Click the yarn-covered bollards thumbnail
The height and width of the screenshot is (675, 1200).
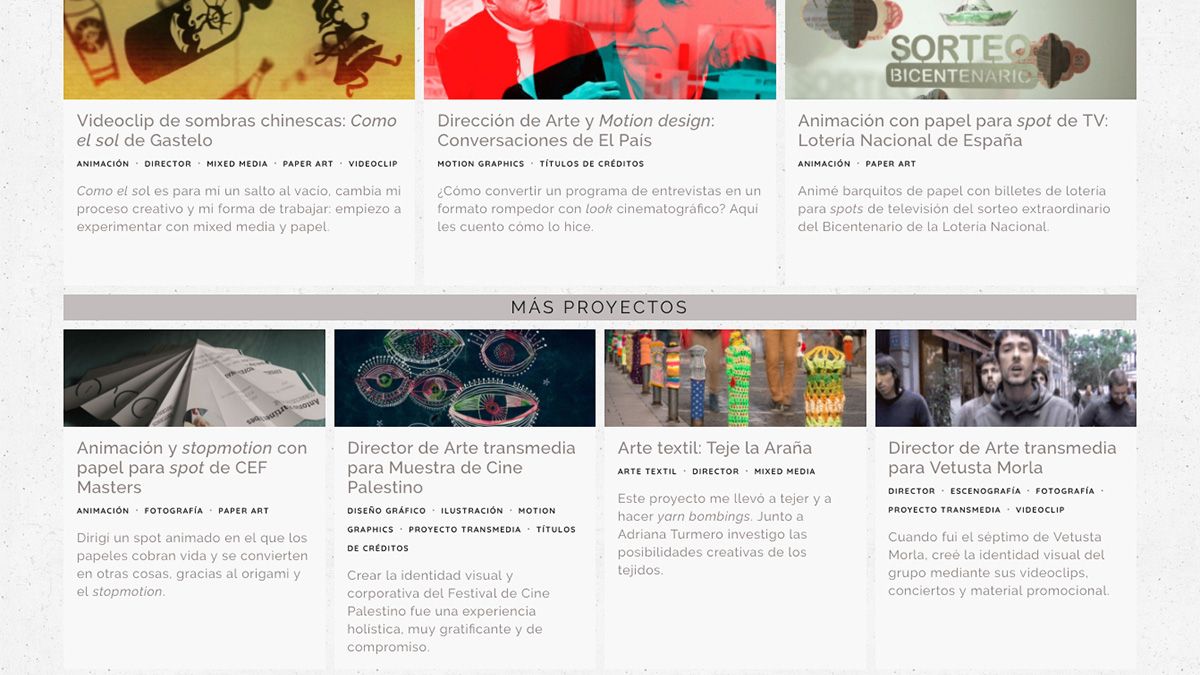pos(735,378)
